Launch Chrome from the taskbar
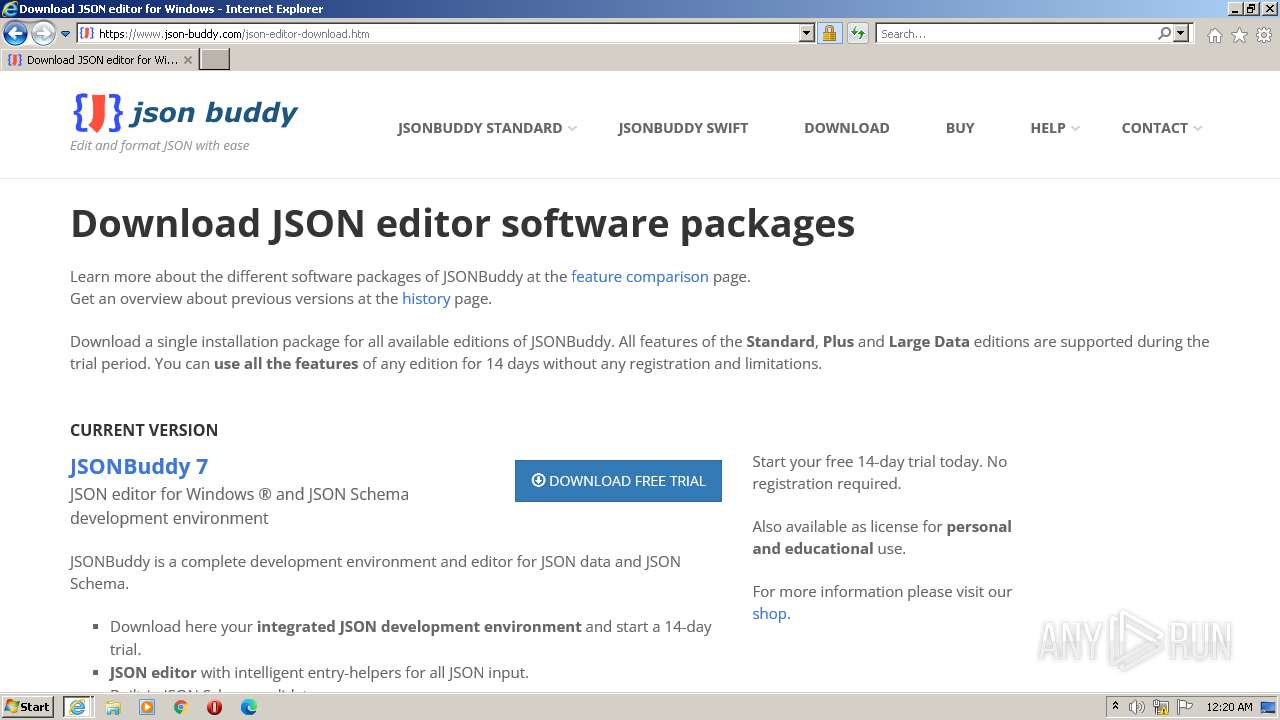Screen dimensions: 1280x720 pos(181,707)
